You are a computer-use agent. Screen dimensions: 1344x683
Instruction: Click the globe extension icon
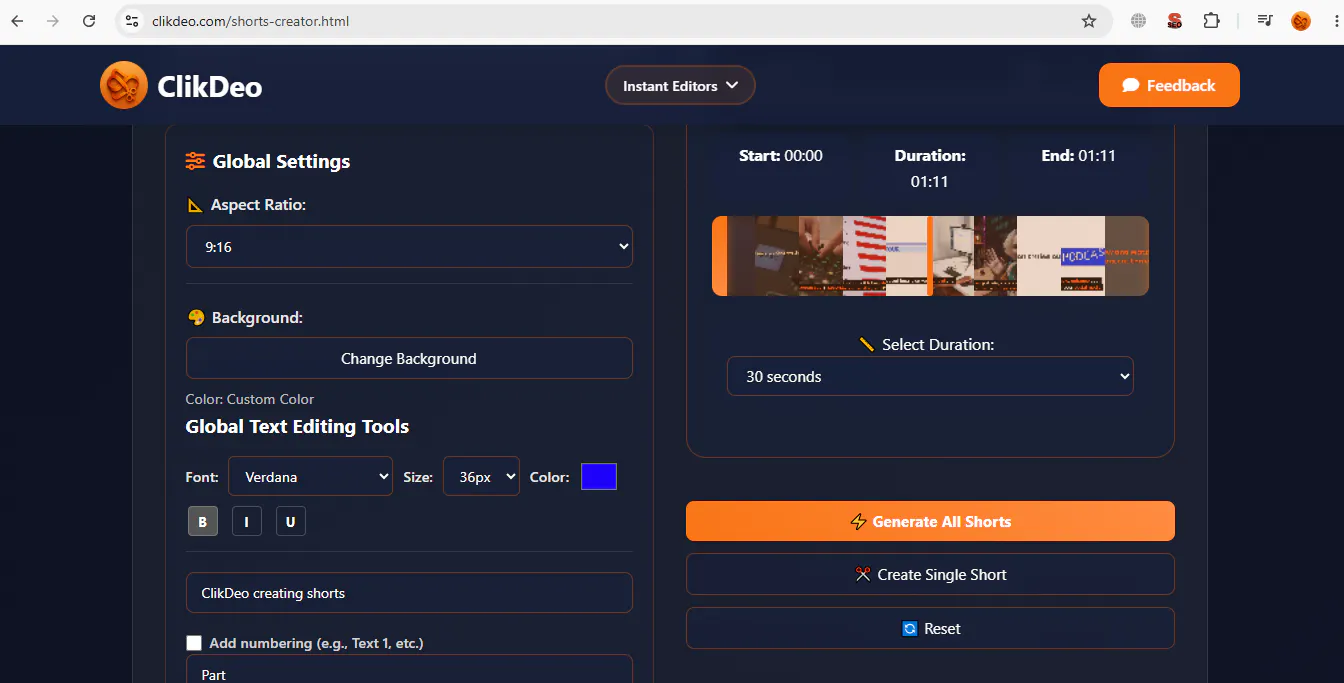coord(1139,21)
